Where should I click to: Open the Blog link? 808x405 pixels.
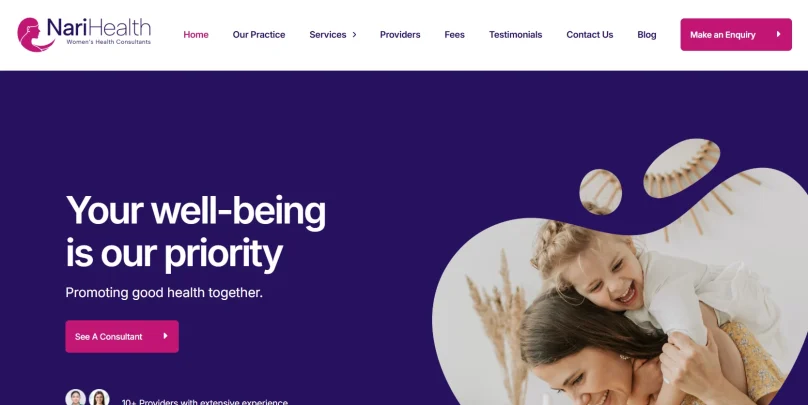pos(647,35)
